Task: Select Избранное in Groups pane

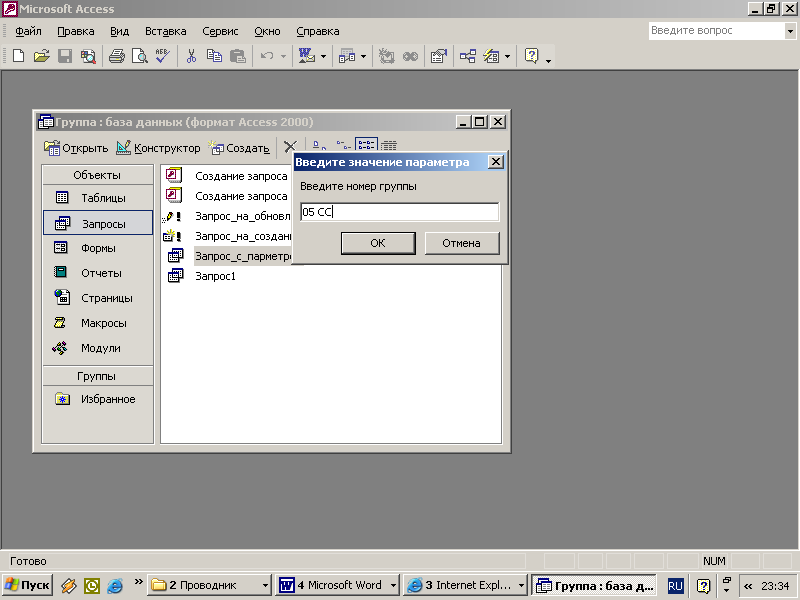Action: (97, 399)
